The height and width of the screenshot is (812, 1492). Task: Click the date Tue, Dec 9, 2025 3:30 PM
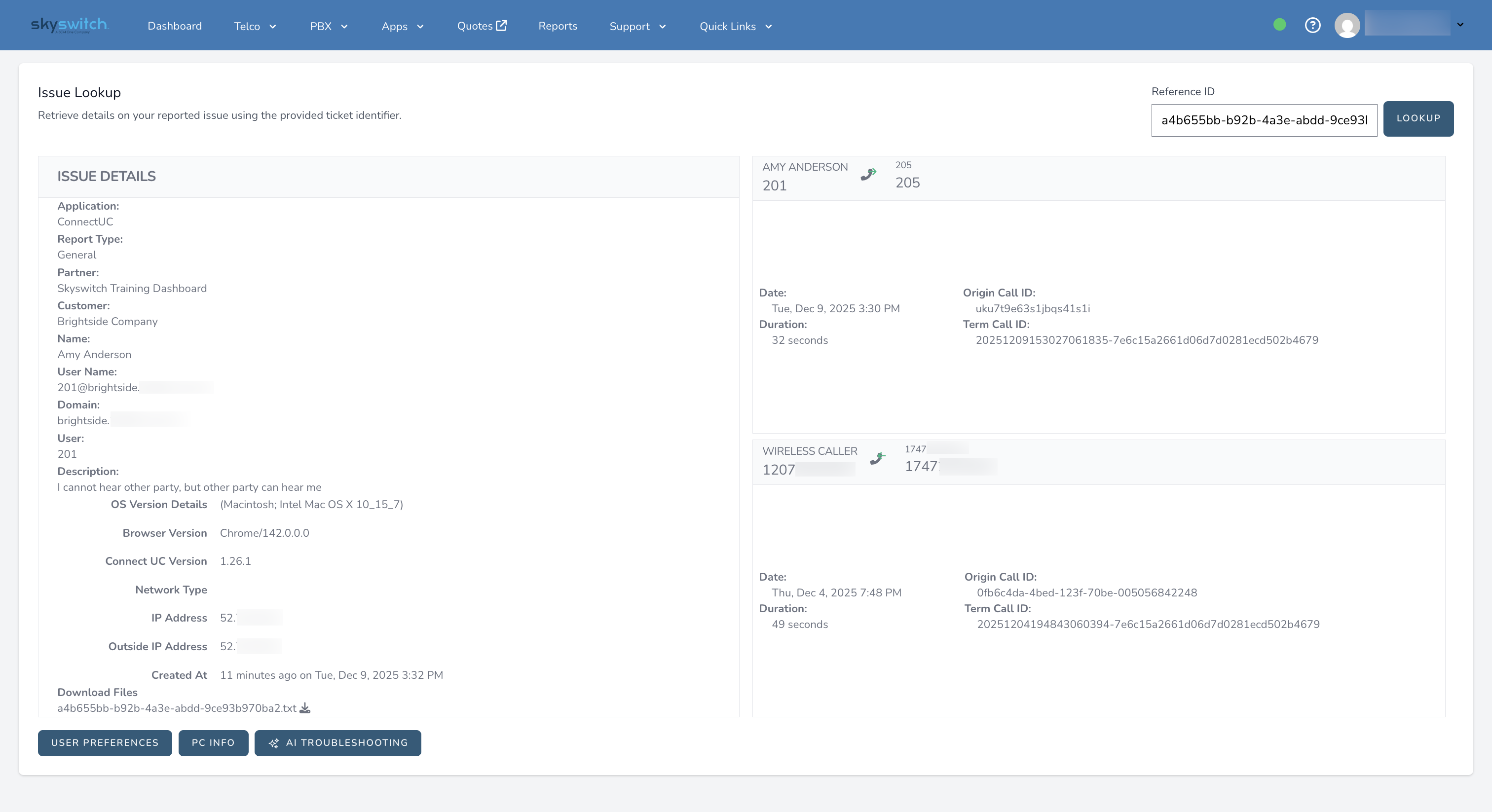[835, 308]
